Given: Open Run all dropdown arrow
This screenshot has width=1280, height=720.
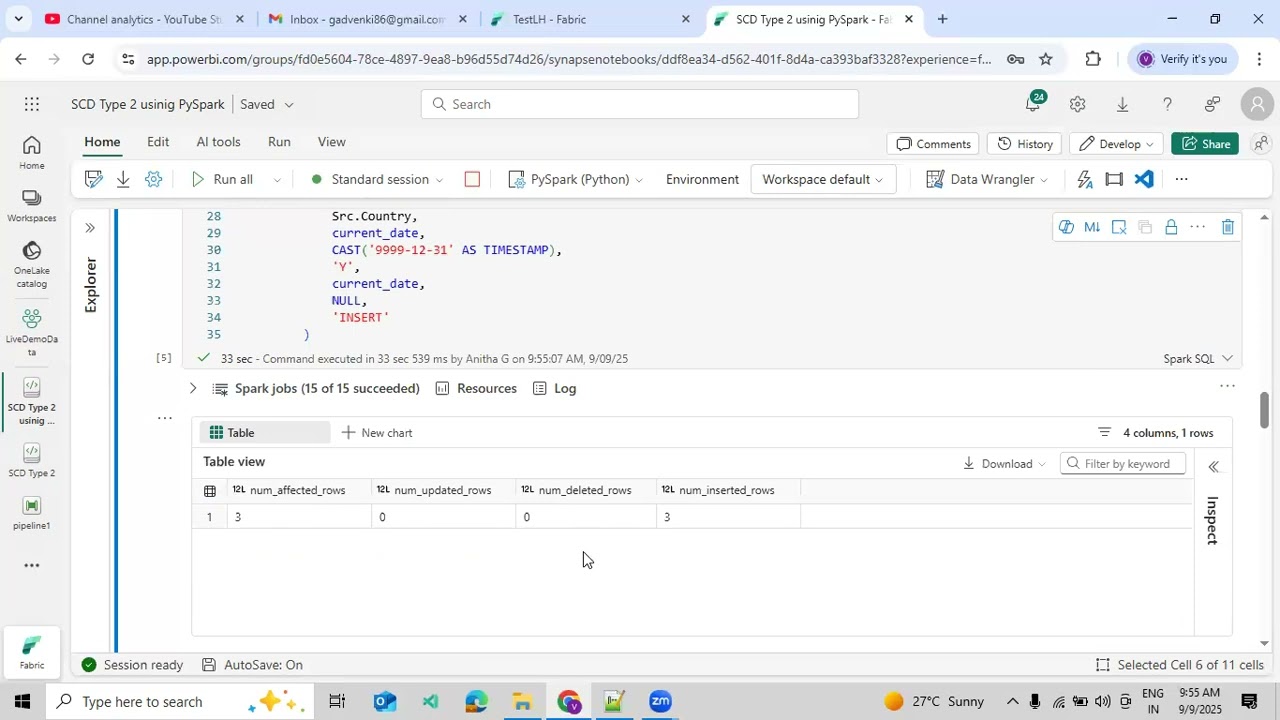Looking at the screenshot, I should [x=276, y=180].
